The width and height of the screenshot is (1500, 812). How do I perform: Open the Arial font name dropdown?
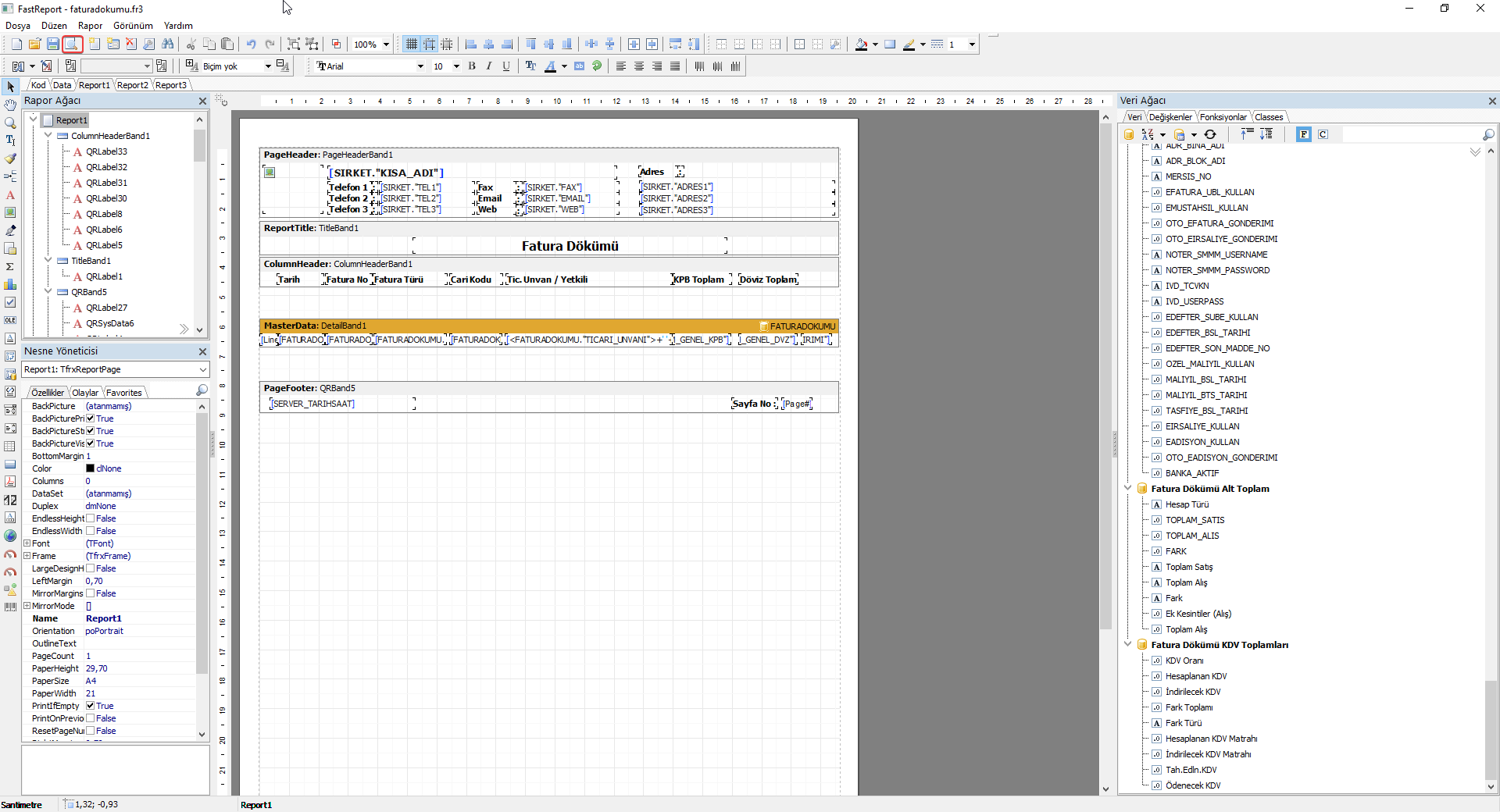click(x=420, y=66)
